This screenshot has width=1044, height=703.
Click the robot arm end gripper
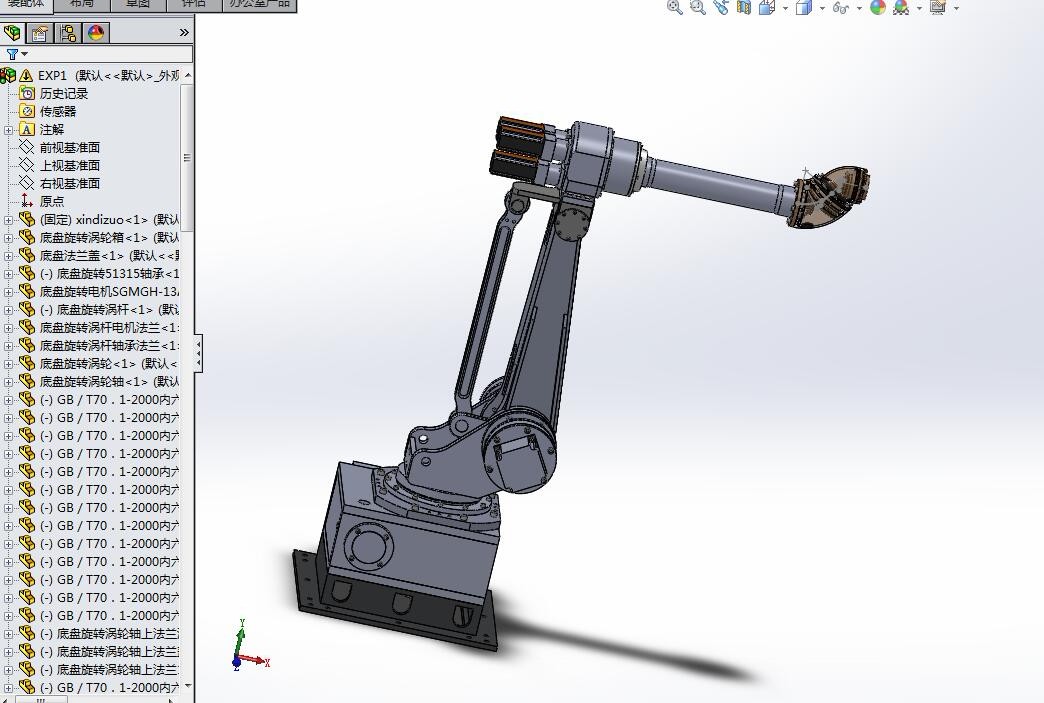830,196
